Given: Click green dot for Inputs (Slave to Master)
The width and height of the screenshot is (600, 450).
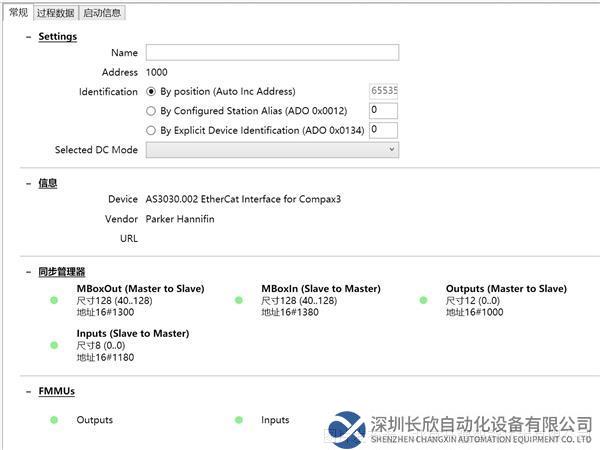Looking at the screenshot, I should click(x=54, y=345).
